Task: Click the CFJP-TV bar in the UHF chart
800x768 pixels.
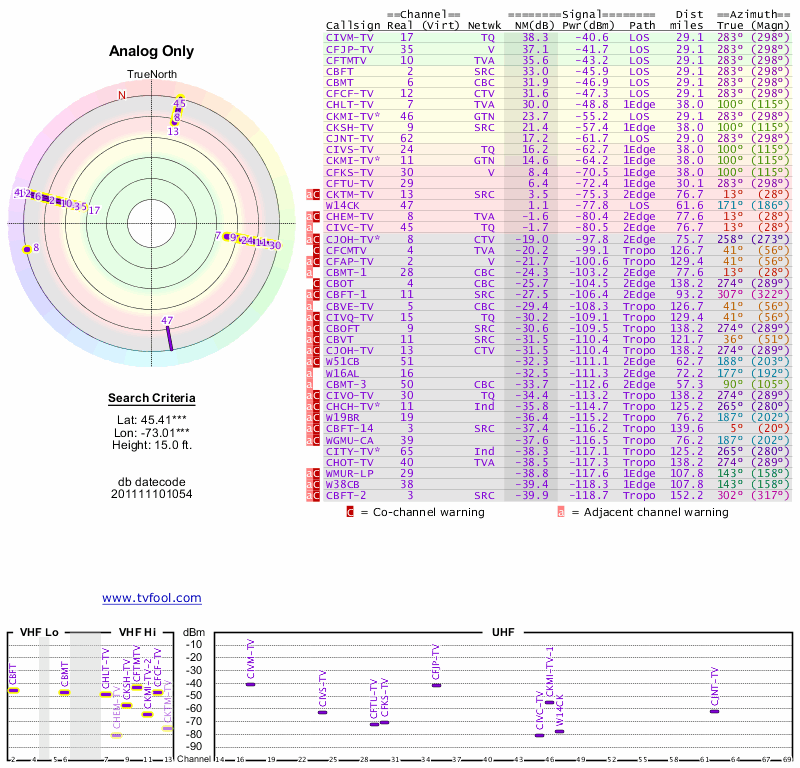Action: pyautogui.click(x=436, y=685)
